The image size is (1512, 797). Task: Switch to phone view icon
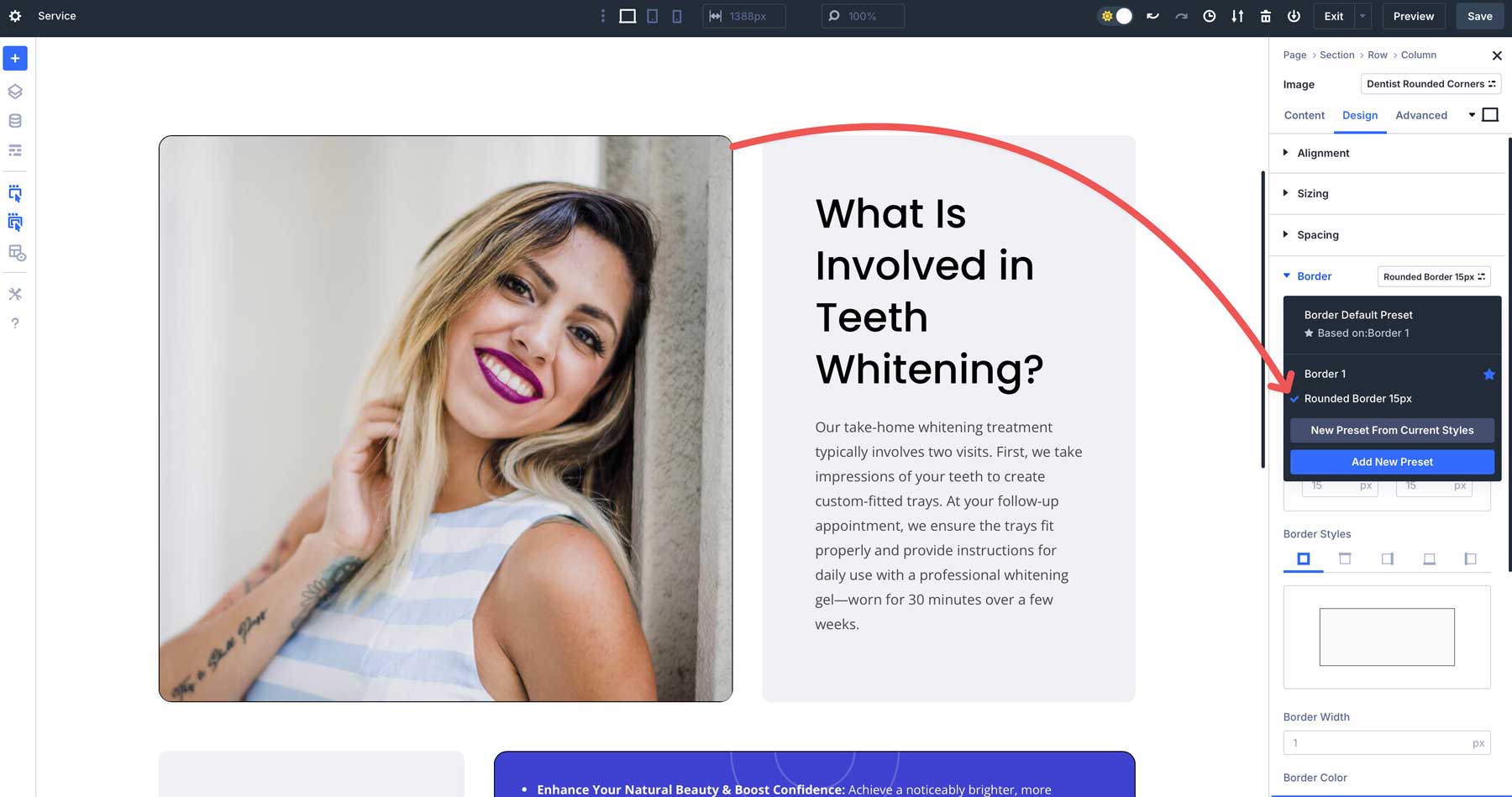pos(677,16)
